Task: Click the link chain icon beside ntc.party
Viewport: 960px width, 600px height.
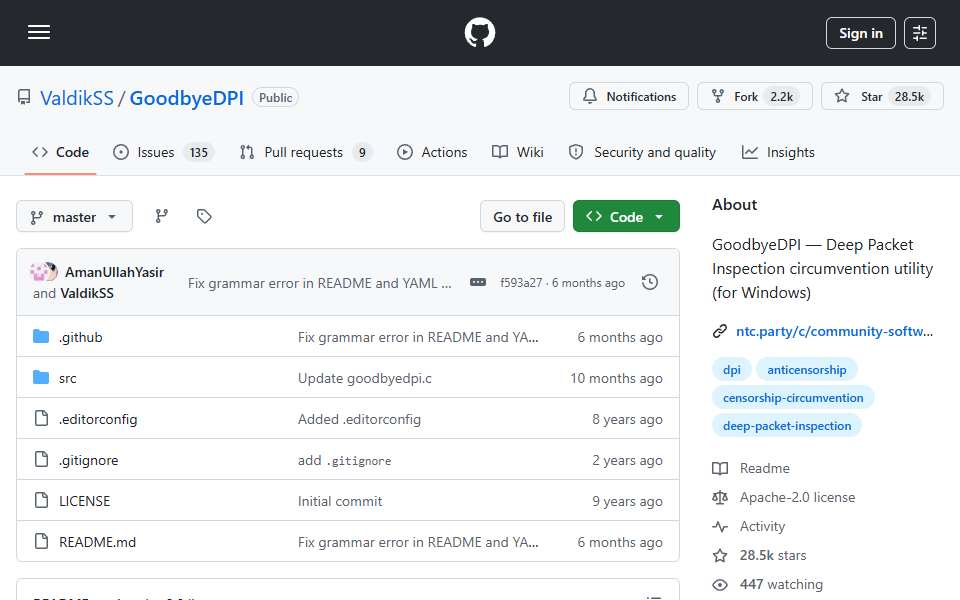Action: coord(720,331)
